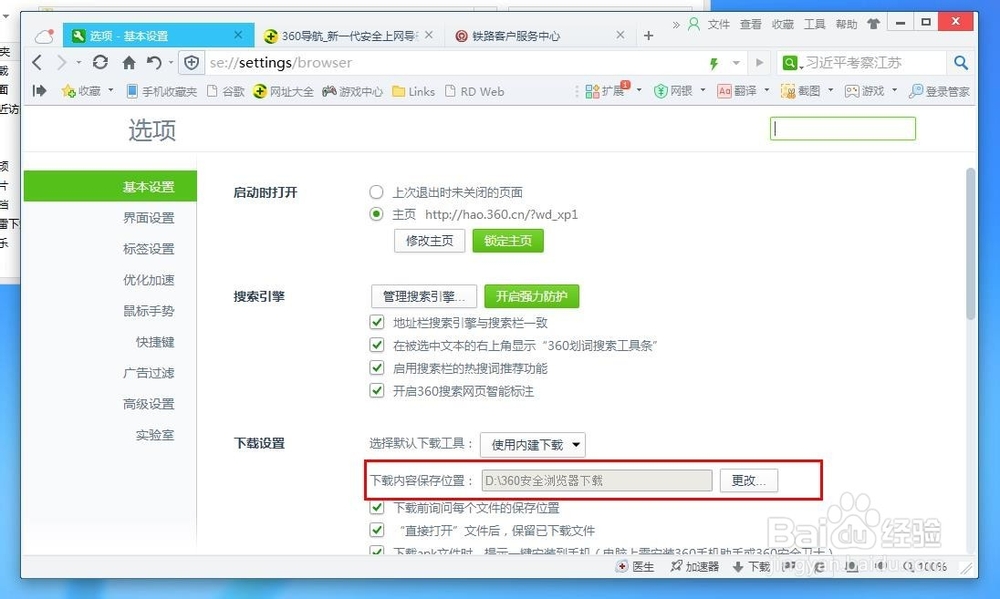The height and width of the screenshot is (599, 1000).
Task: Search with the blue magnifier icon
Action: [960, 63]
